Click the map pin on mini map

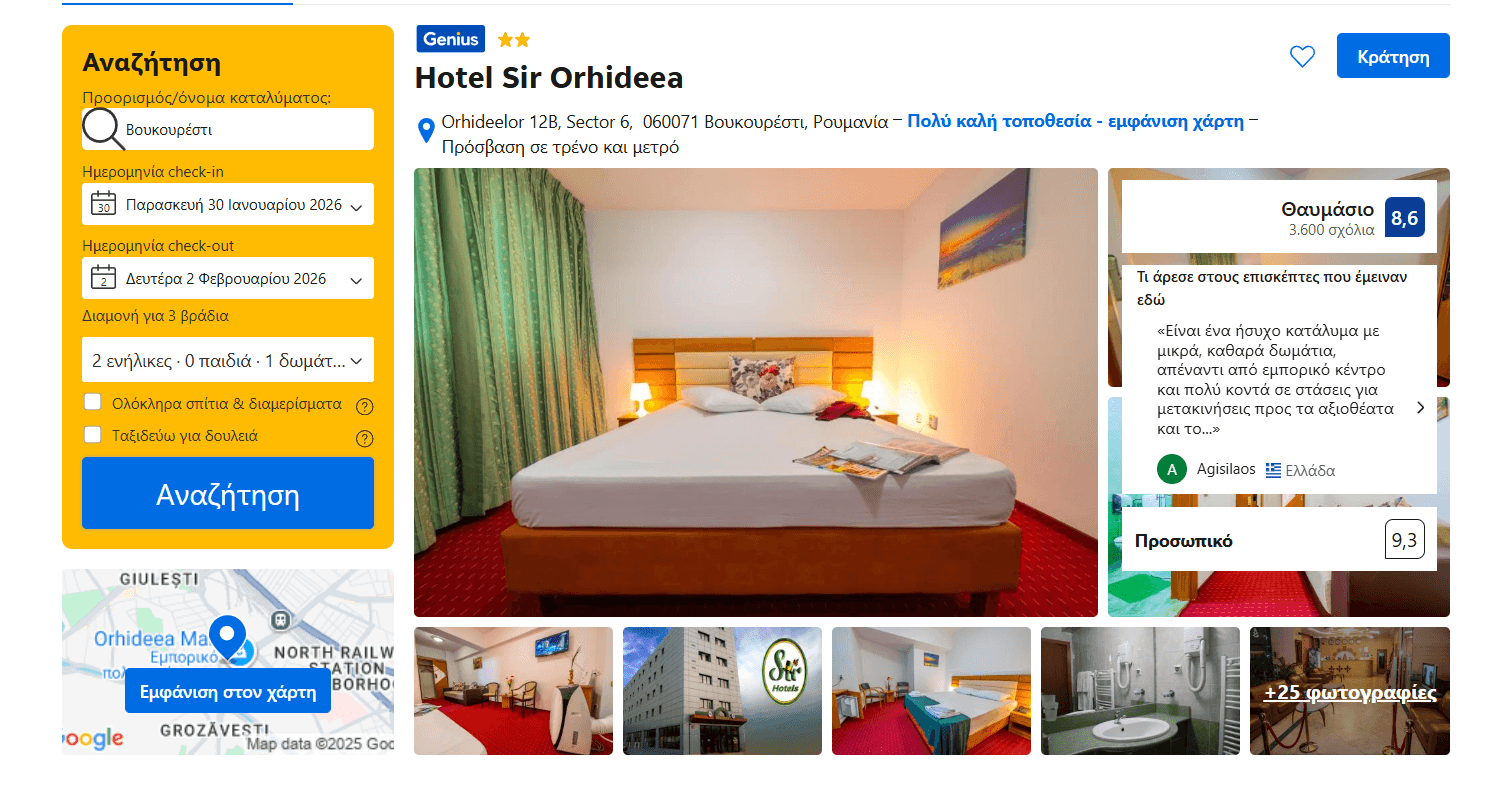[228, 637]
